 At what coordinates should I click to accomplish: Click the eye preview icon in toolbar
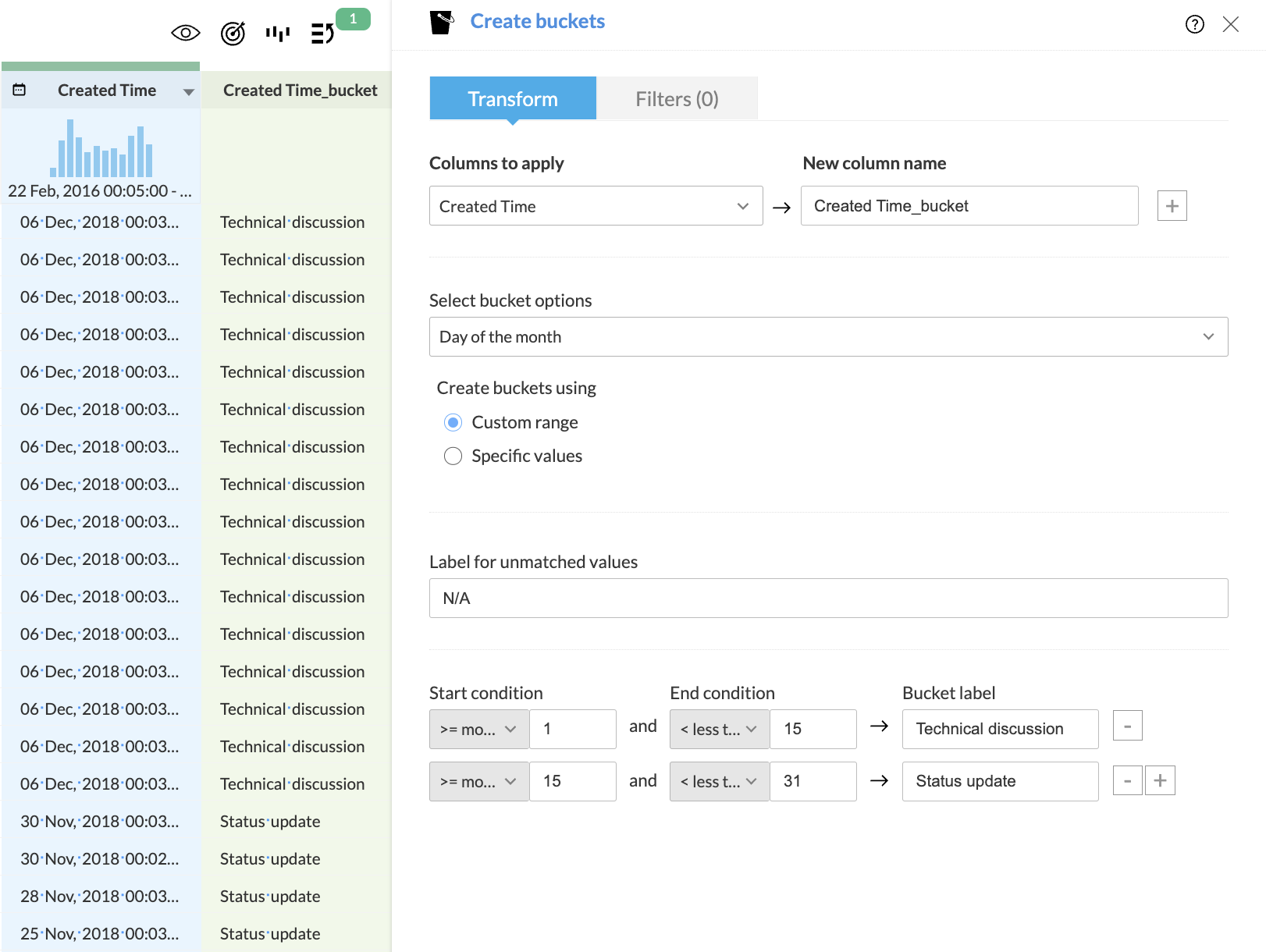coord(185,33)
